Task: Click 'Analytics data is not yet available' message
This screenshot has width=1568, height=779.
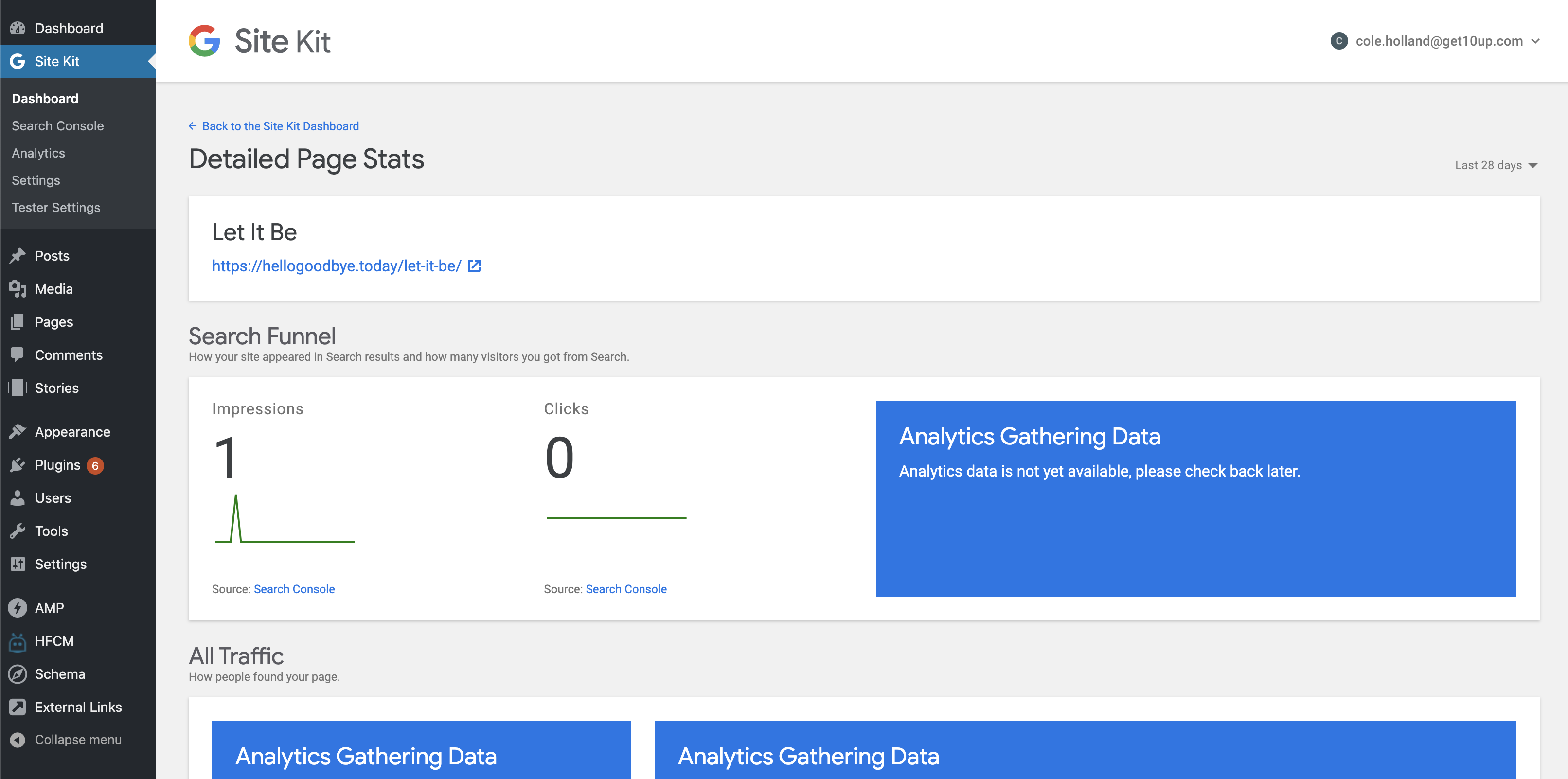Action: (1099, 471)
